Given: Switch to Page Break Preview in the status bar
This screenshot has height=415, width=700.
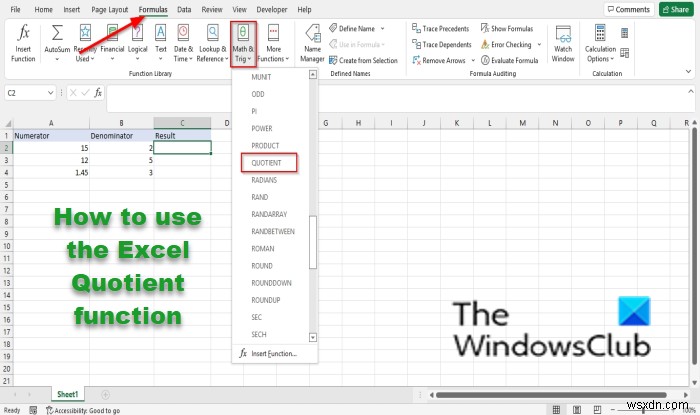Looking at the screenshot, I should pyautogui.click(x=597, y=410).
